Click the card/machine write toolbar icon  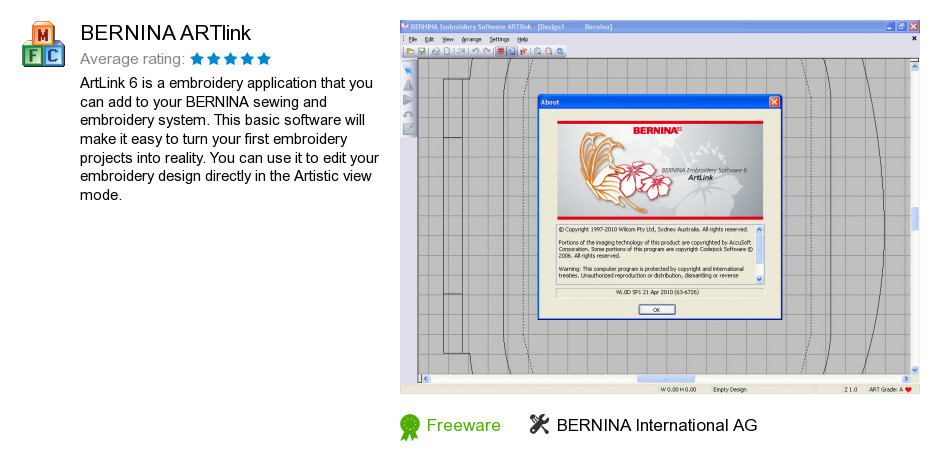point(461,51)
